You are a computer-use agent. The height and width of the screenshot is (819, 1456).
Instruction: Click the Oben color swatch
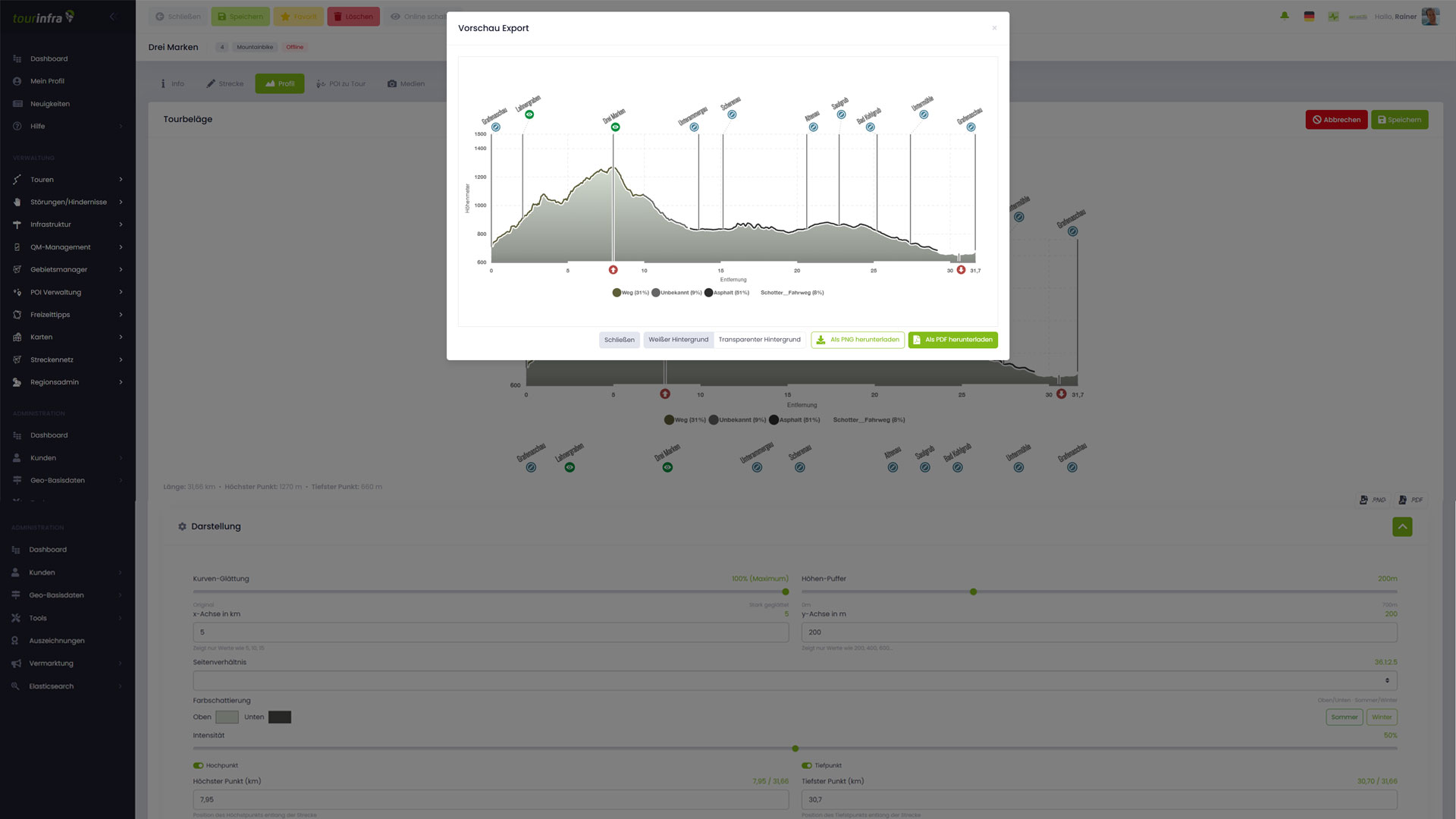click(227, 717)
